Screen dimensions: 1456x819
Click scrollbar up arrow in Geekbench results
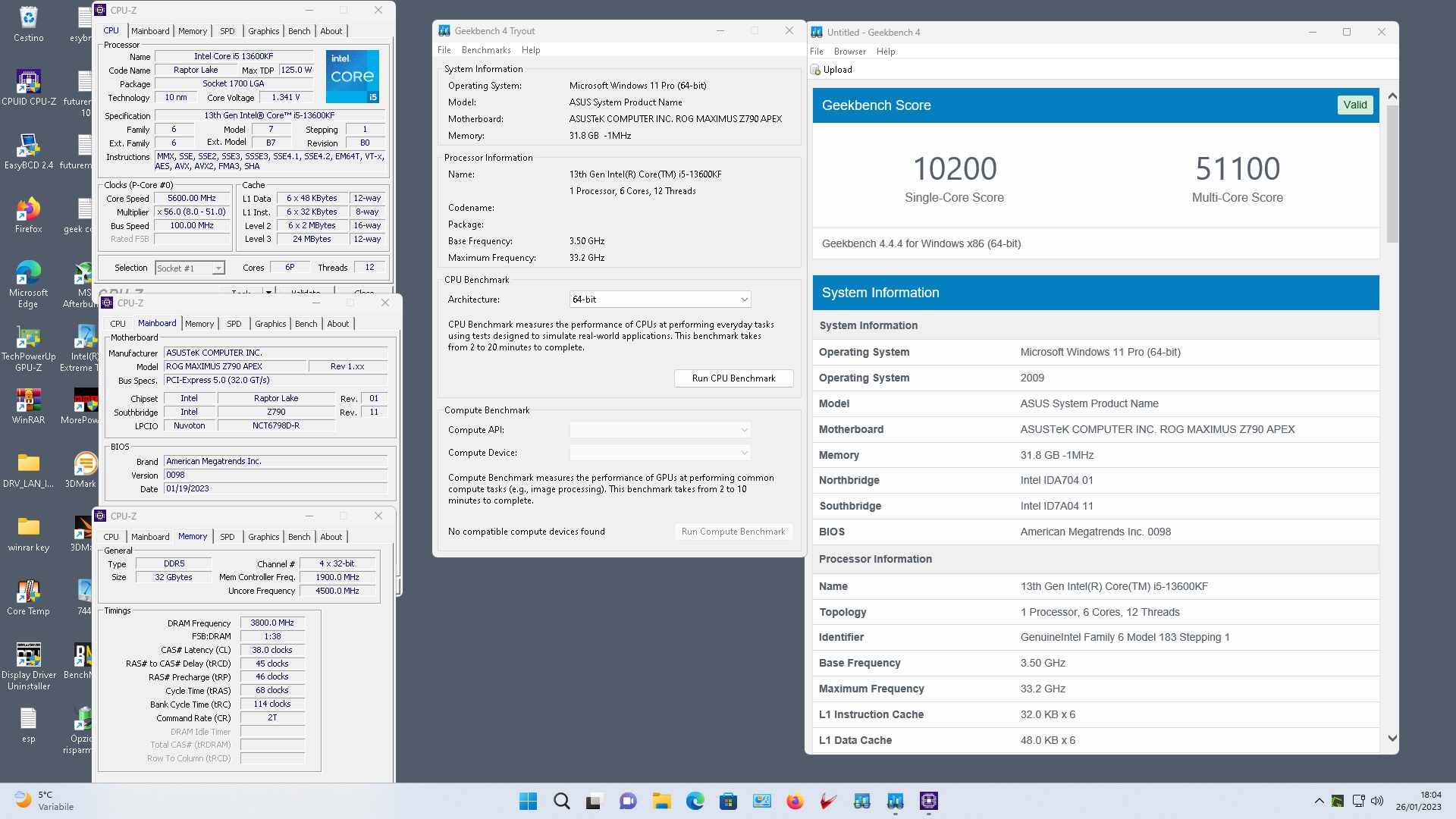1392,96
